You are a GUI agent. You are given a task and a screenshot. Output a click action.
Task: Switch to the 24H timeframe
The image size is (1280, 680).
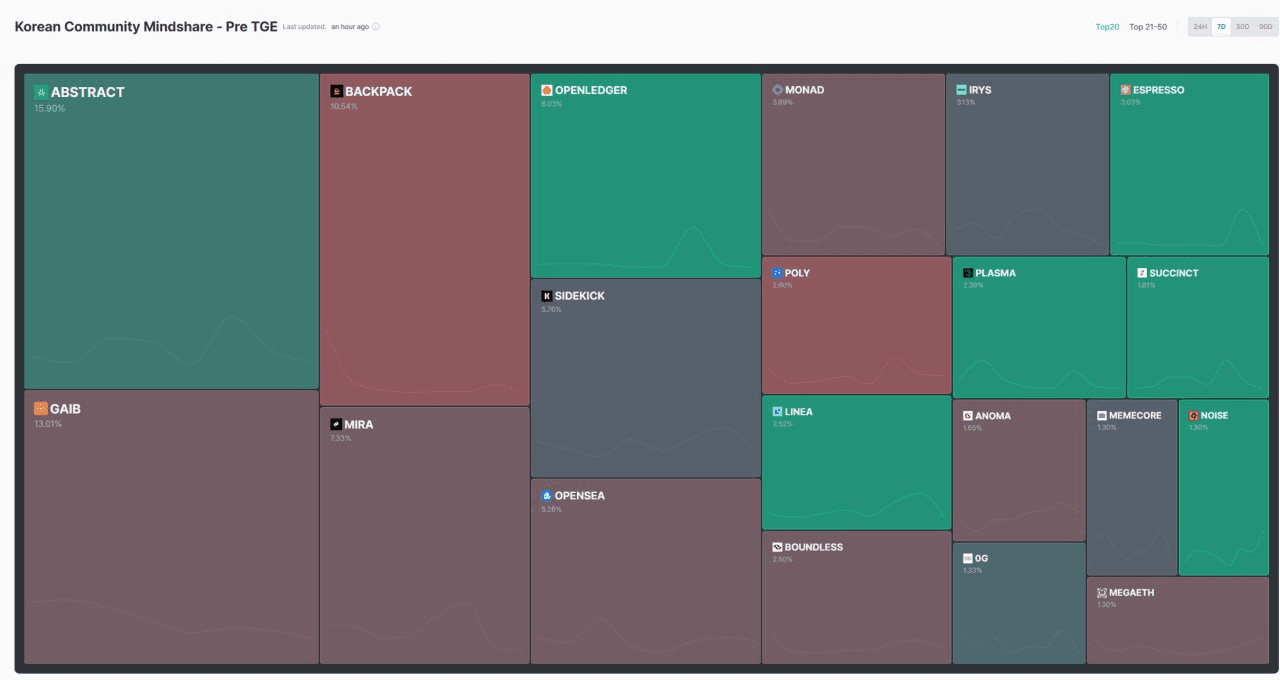[1200, 27]
